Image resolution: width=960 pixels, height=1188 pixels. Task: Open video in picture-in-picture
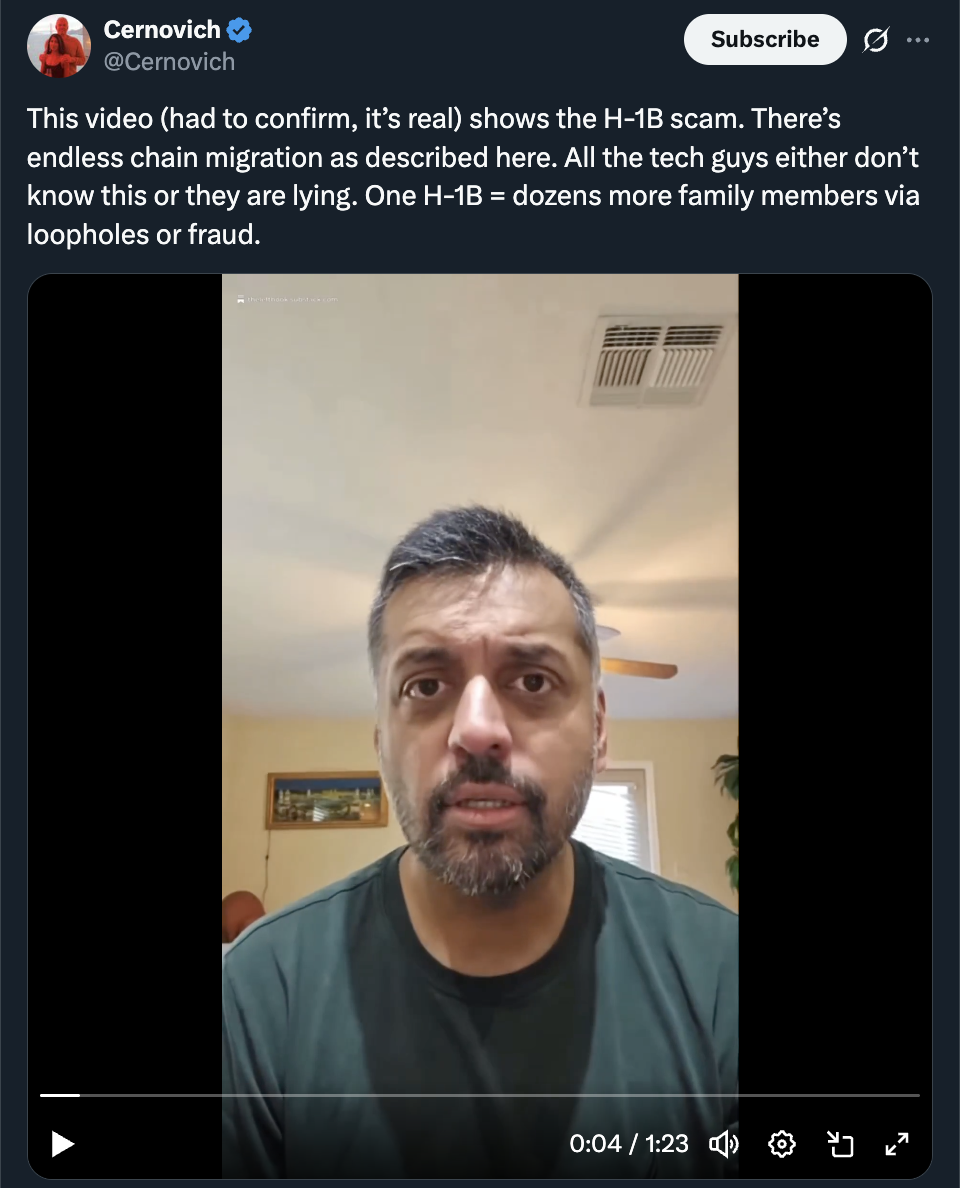point(840,1143)
